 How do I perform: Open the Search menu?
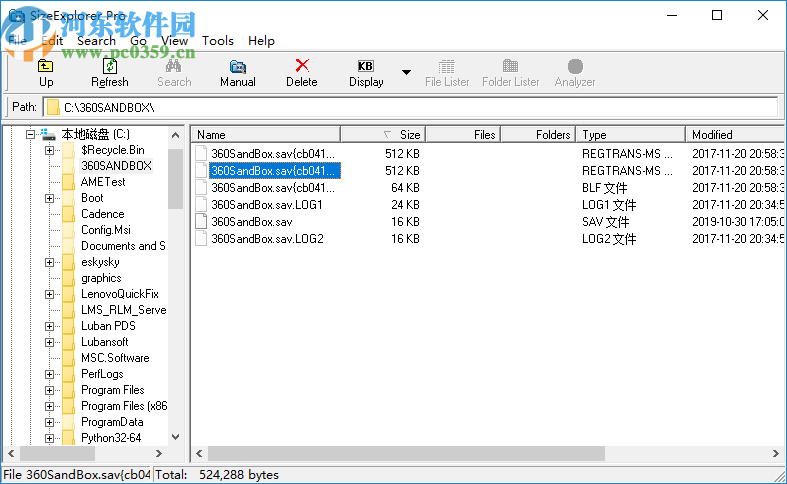[96, 41]
